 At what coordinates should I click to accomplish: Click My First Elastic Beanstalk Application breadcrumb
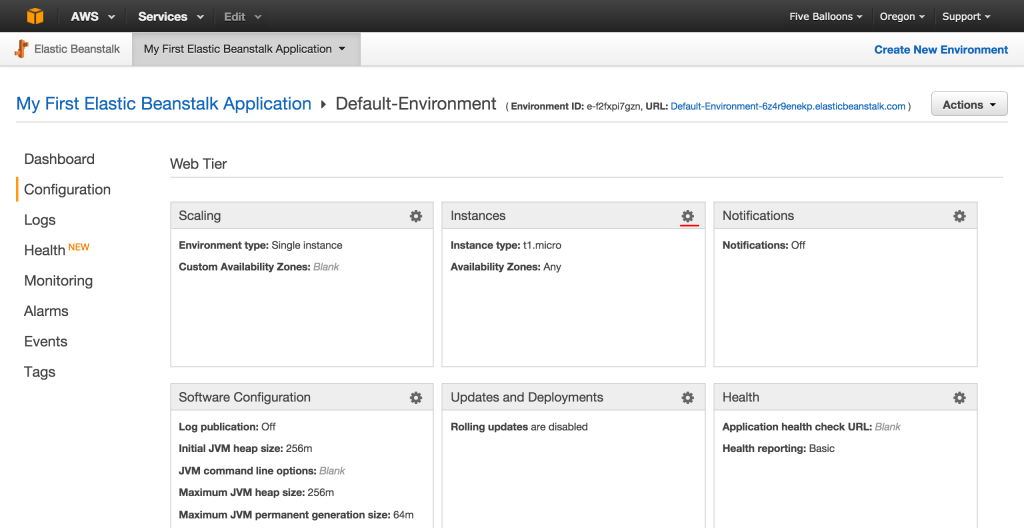[x=164, y=104]
